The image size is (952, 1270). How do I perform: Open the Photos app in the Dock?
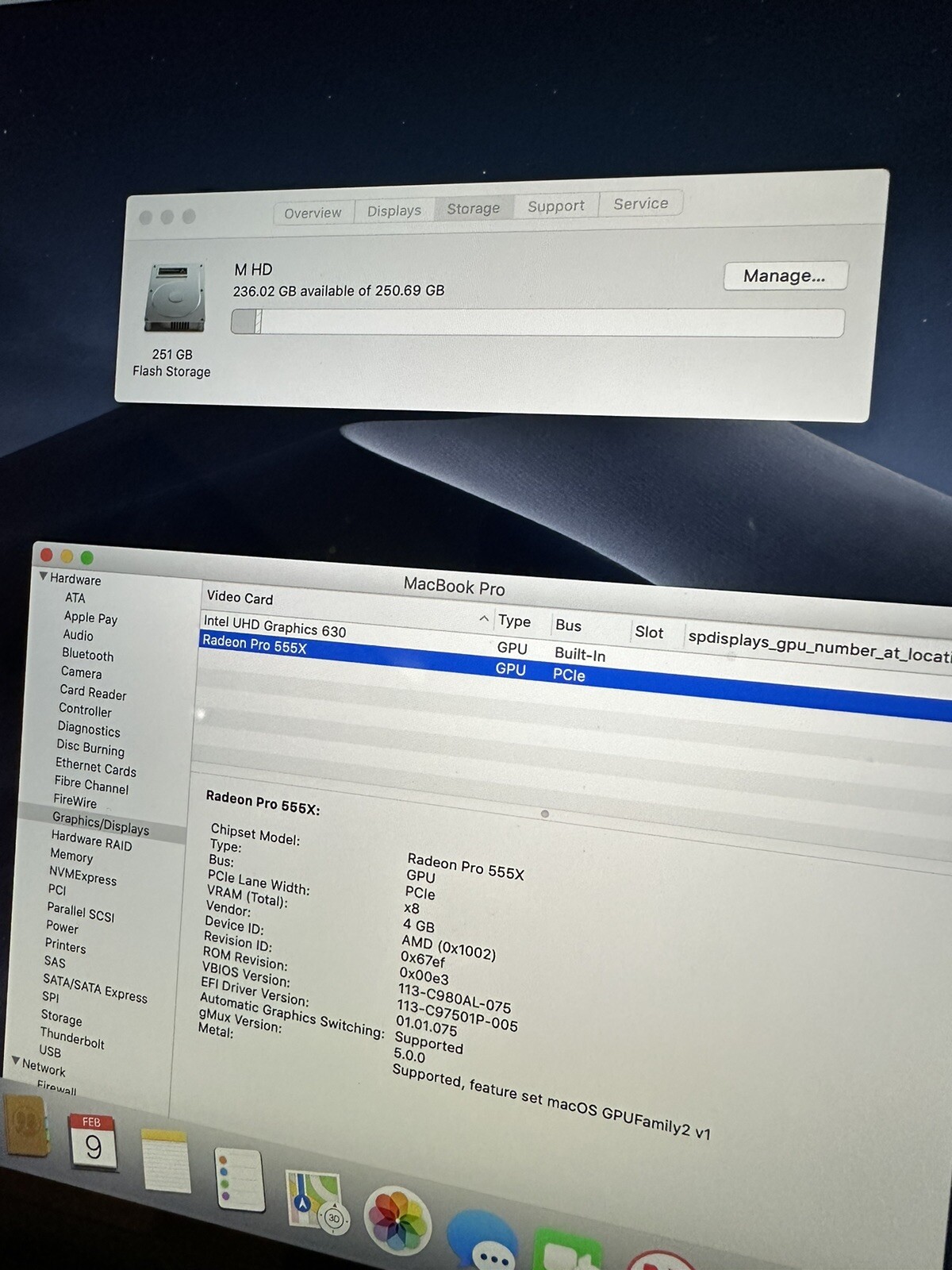click(x=397, y=1222)
